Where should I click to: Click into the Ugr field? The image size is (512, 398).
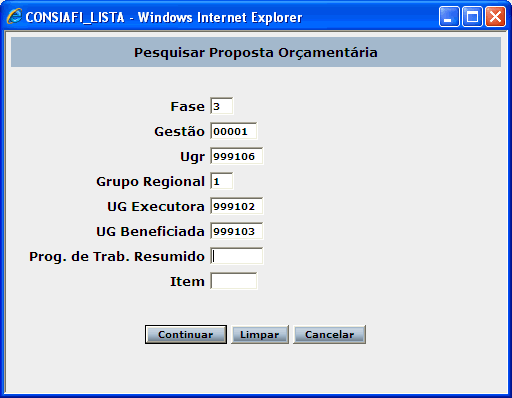(x=237, y=156)
